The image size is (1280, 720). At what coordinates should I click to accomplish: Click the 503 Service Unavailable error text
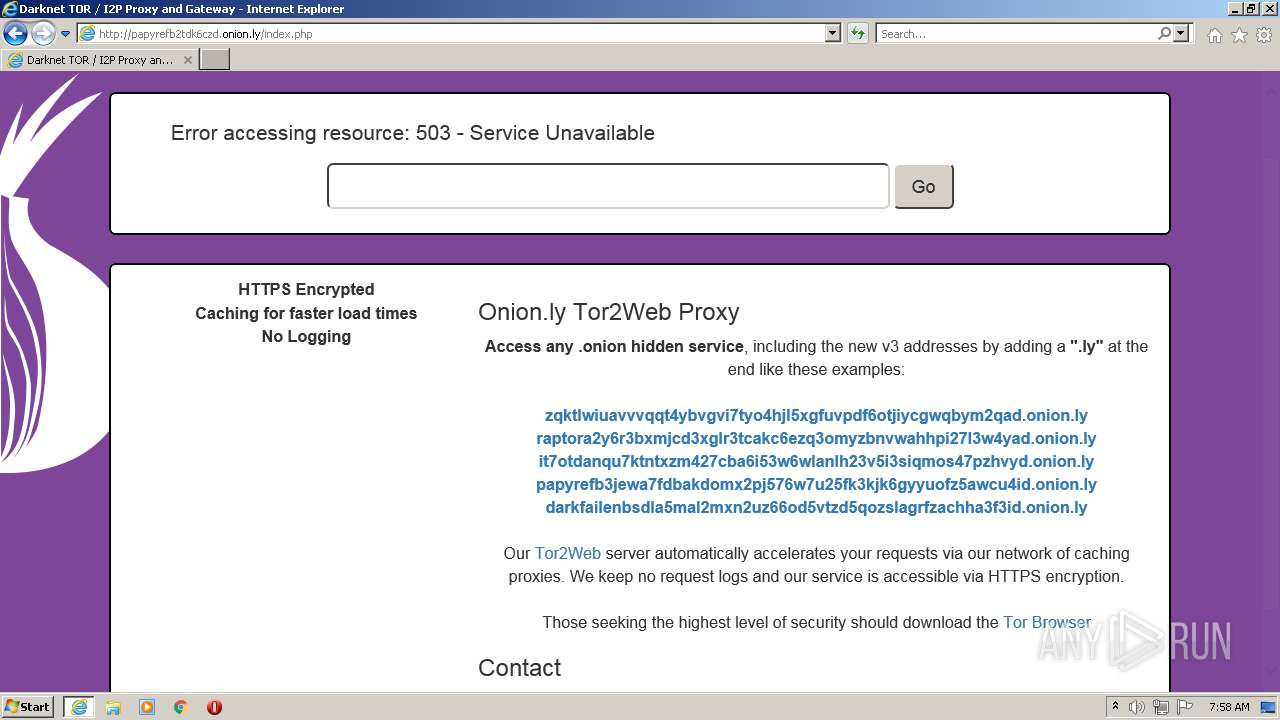tap(413, 133)
